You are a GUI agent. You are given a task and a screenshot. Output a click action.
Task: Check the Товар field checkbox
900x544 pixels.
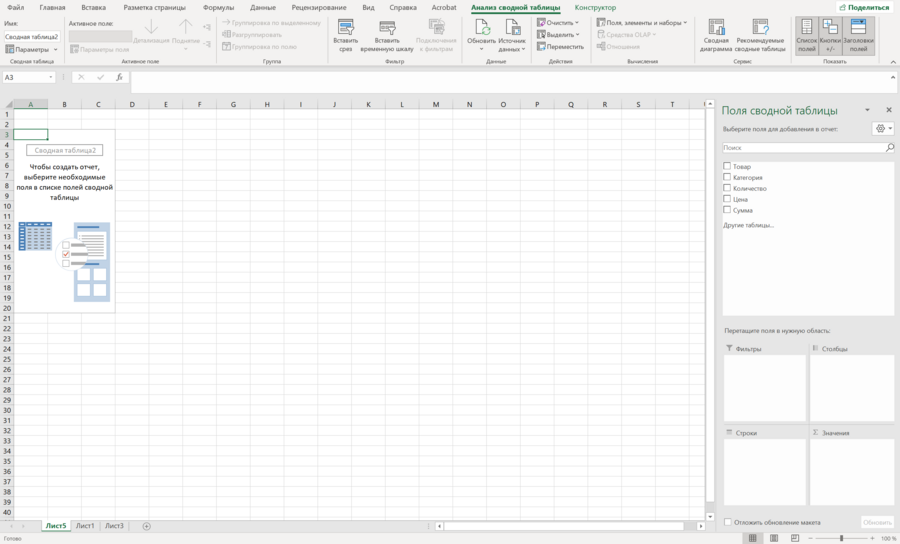coord(727,166)
